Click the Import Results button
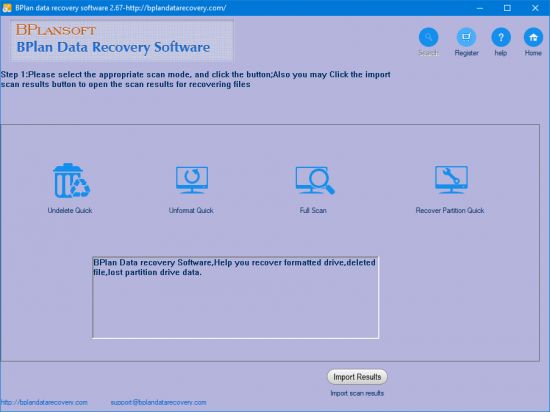Screen dimensions: 550x412 (357, 377)
